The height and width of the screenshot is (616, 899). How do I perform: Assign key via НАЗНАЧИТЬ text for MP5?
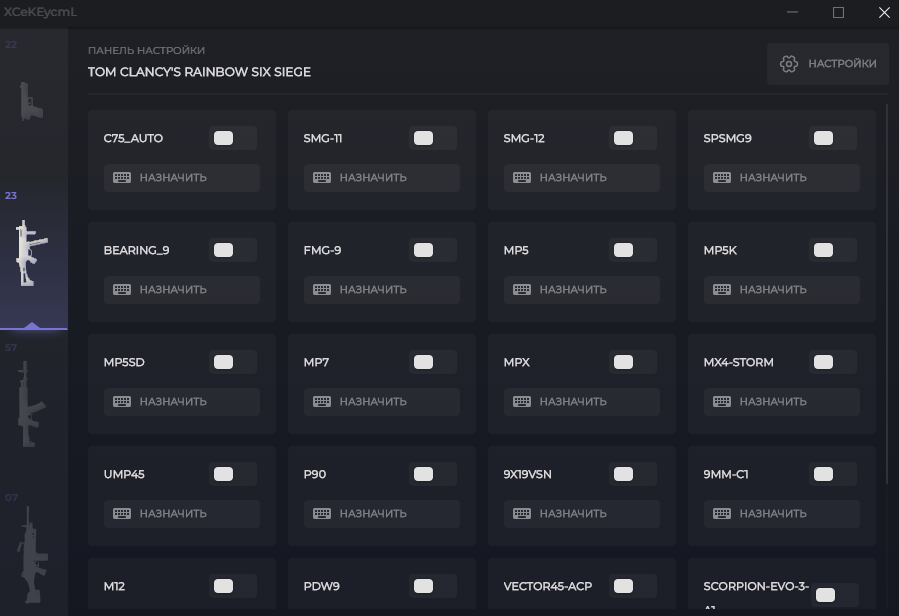573,290
